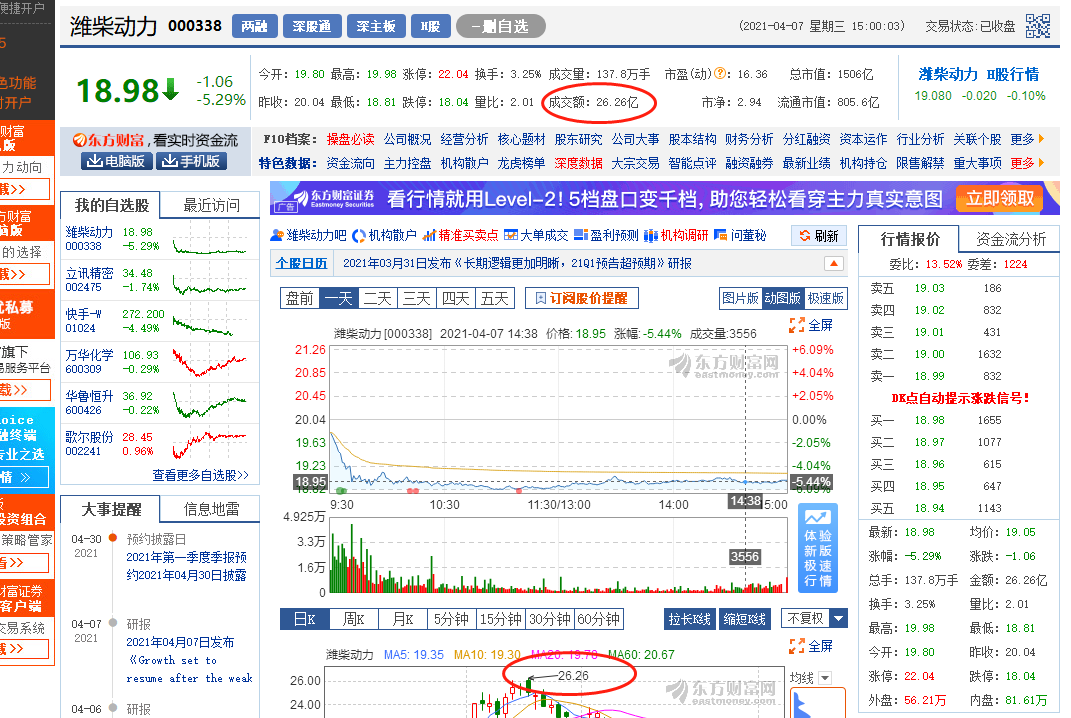Expand more 特色数据 links arrow
This screenshot has height=718, width=1071.
[x=1042, y=163]
